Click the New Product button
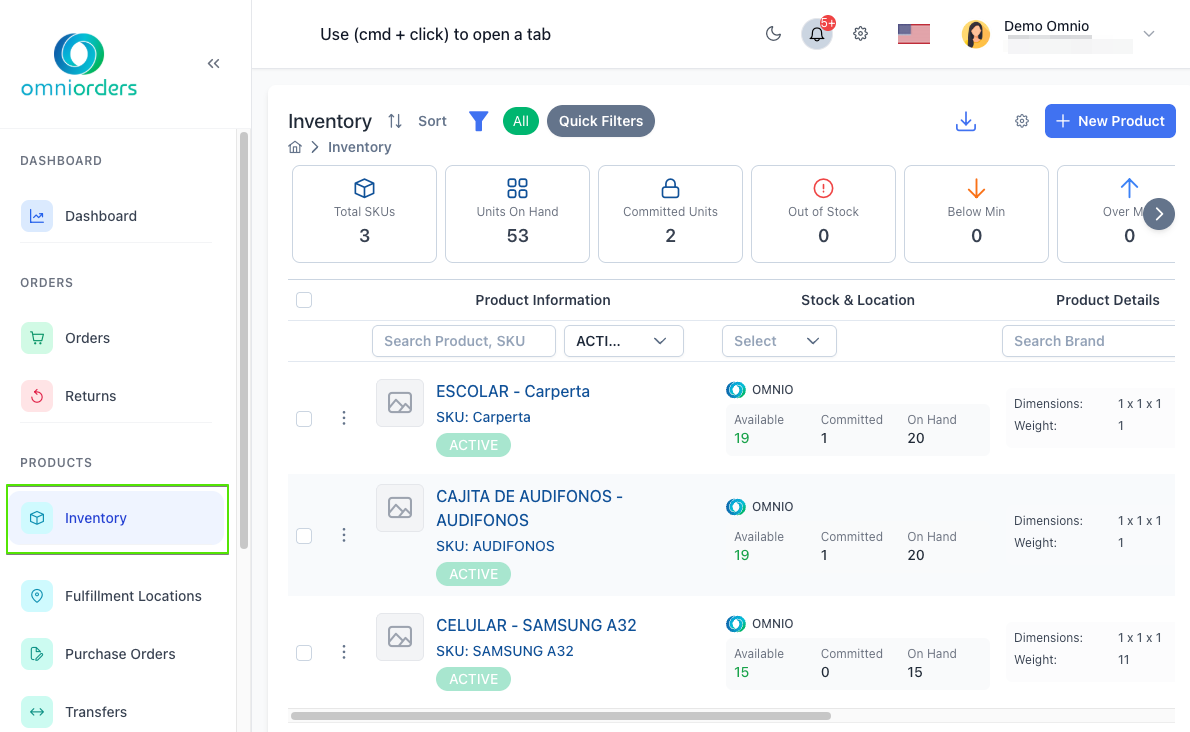1190x732 pixels. coord(1109,121)
